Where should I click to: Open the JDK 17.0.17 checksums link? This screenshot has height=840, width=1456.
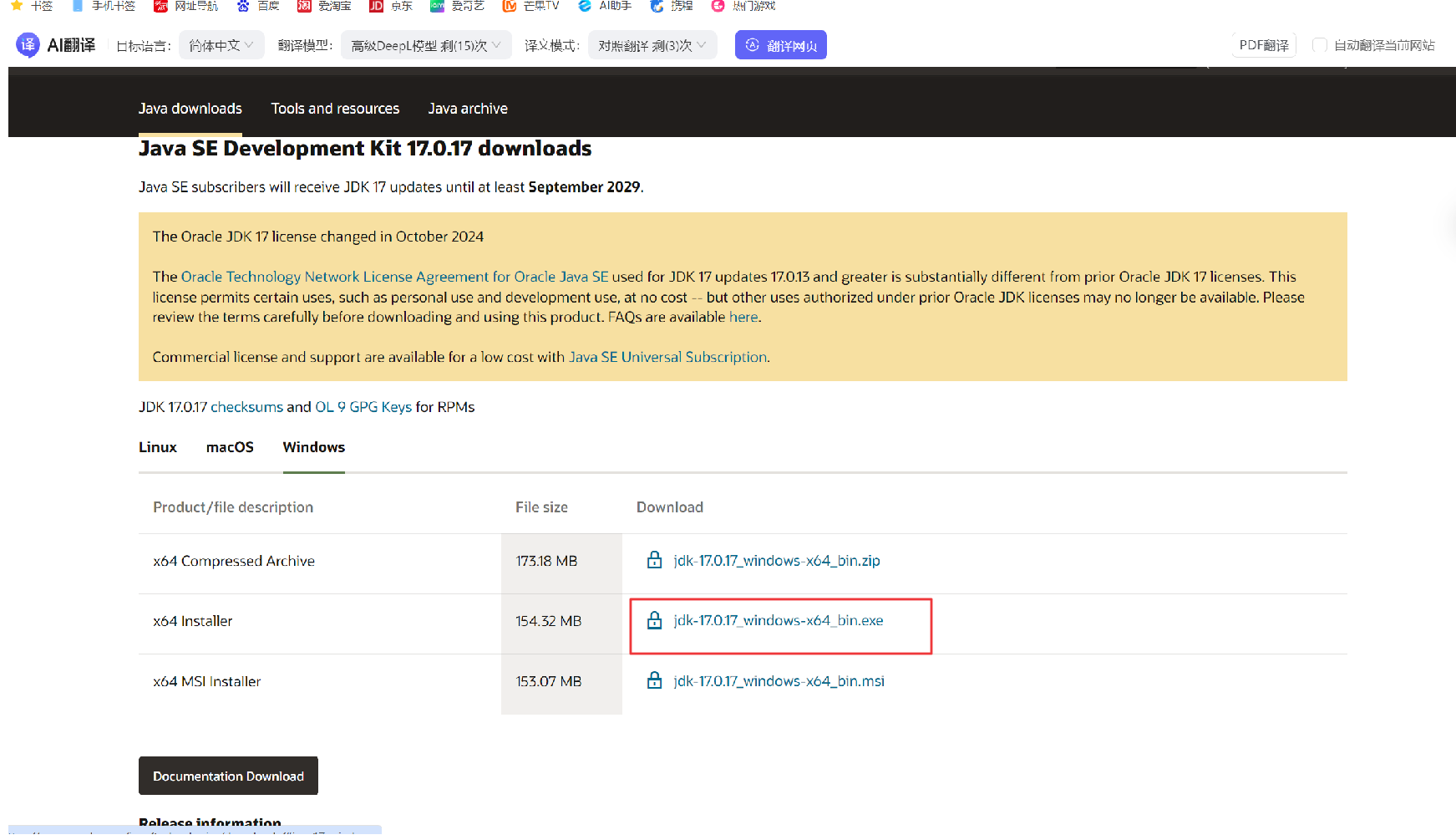pyautogui.click(x=247, y=407)
